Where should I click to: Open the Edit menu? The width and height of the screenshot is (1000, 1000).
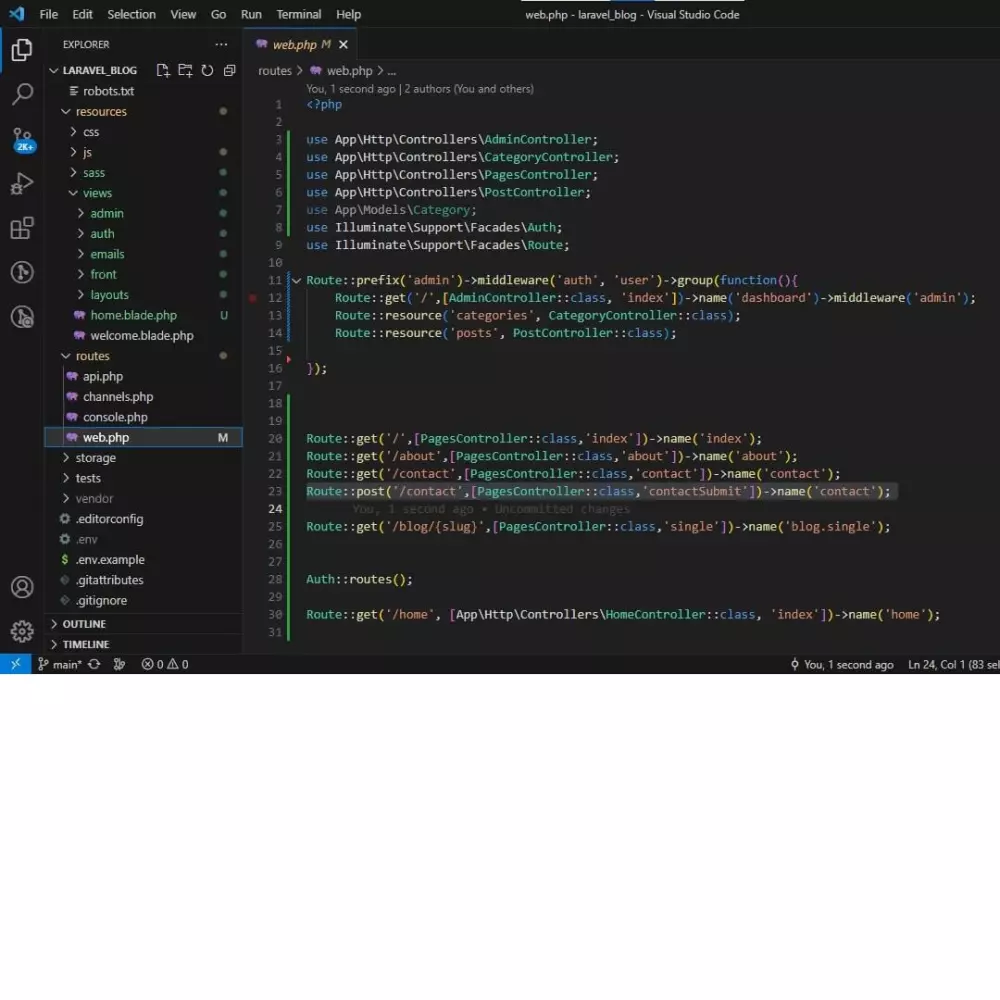coord(82,14)
